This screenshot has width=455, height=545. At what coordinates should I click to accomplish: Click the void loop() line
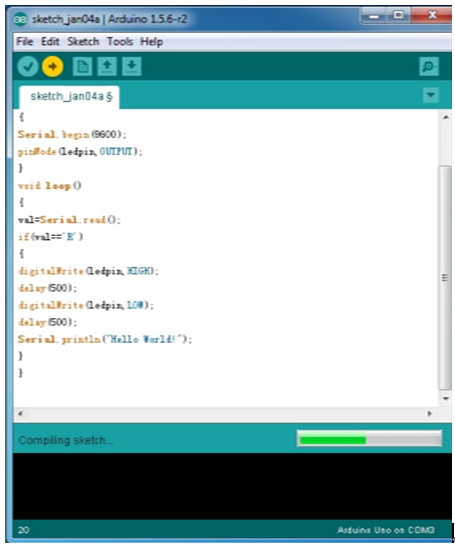pyautogui.click(x=50, y=186)
